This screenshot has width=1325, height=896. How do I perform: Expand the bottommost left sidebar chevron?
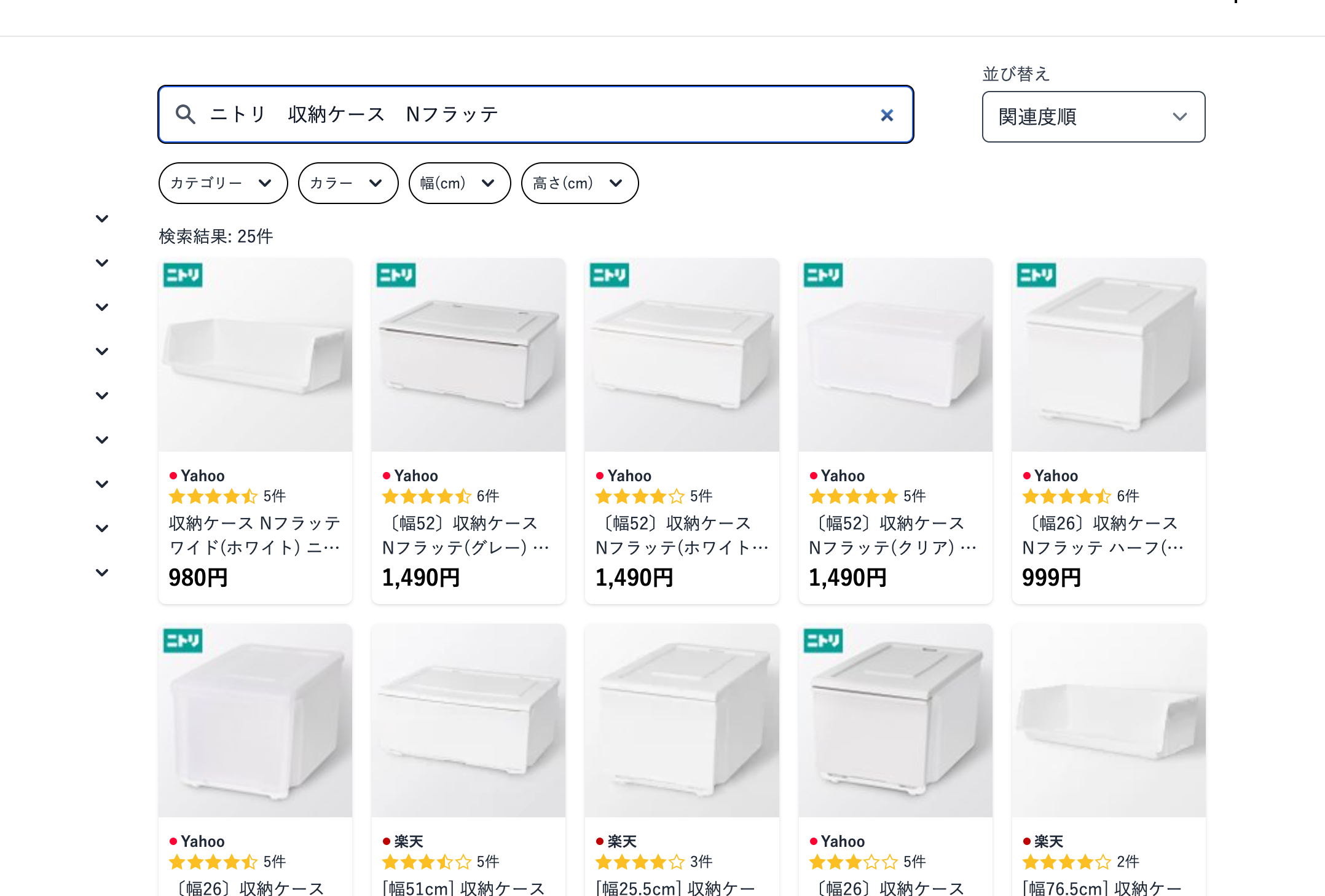102,573
